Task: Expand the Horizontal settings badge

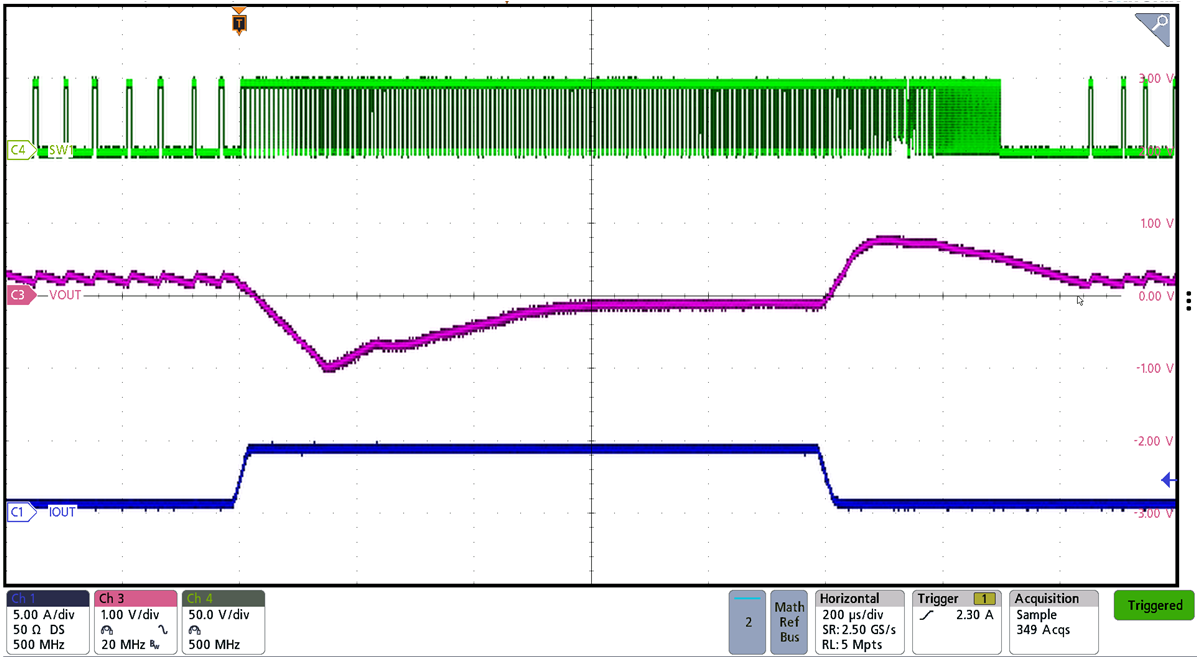Action: tap(857, 622)
